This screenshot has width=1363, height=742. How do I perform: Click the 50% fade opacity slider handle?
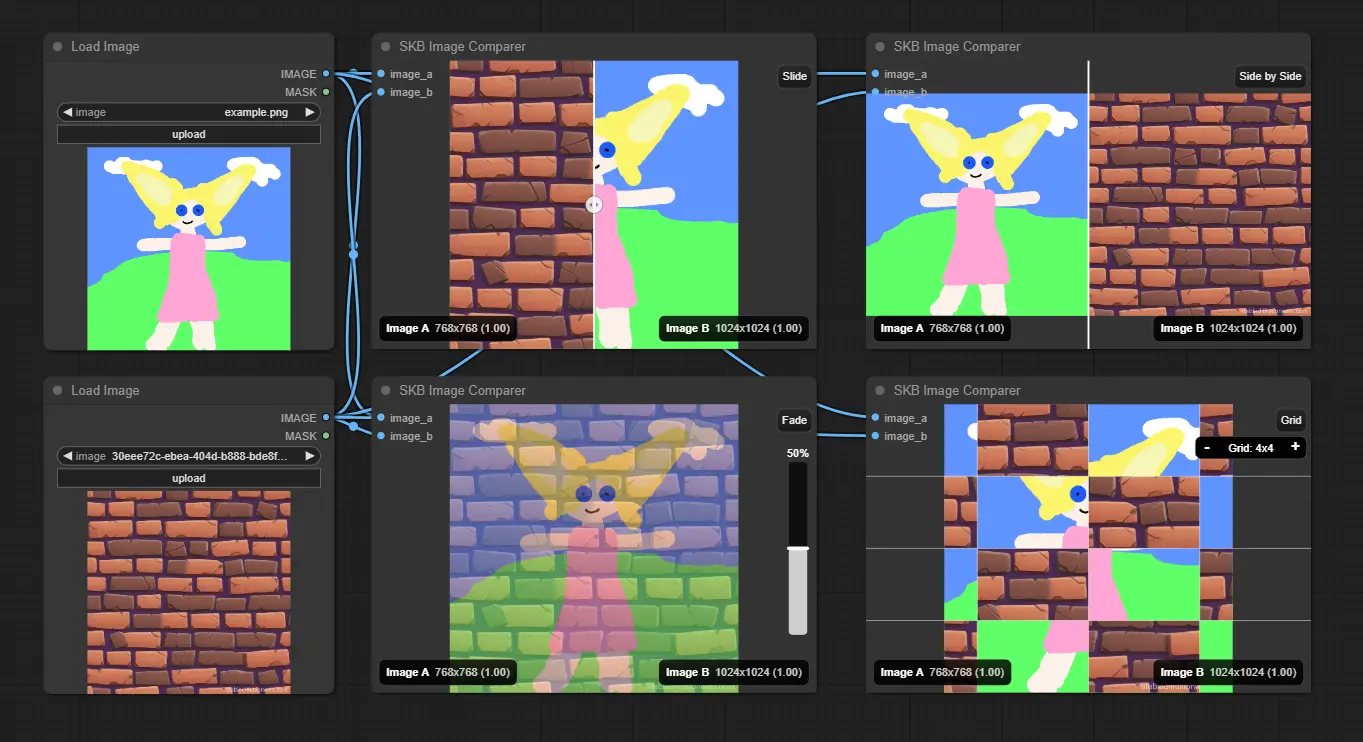coord(797,548)
